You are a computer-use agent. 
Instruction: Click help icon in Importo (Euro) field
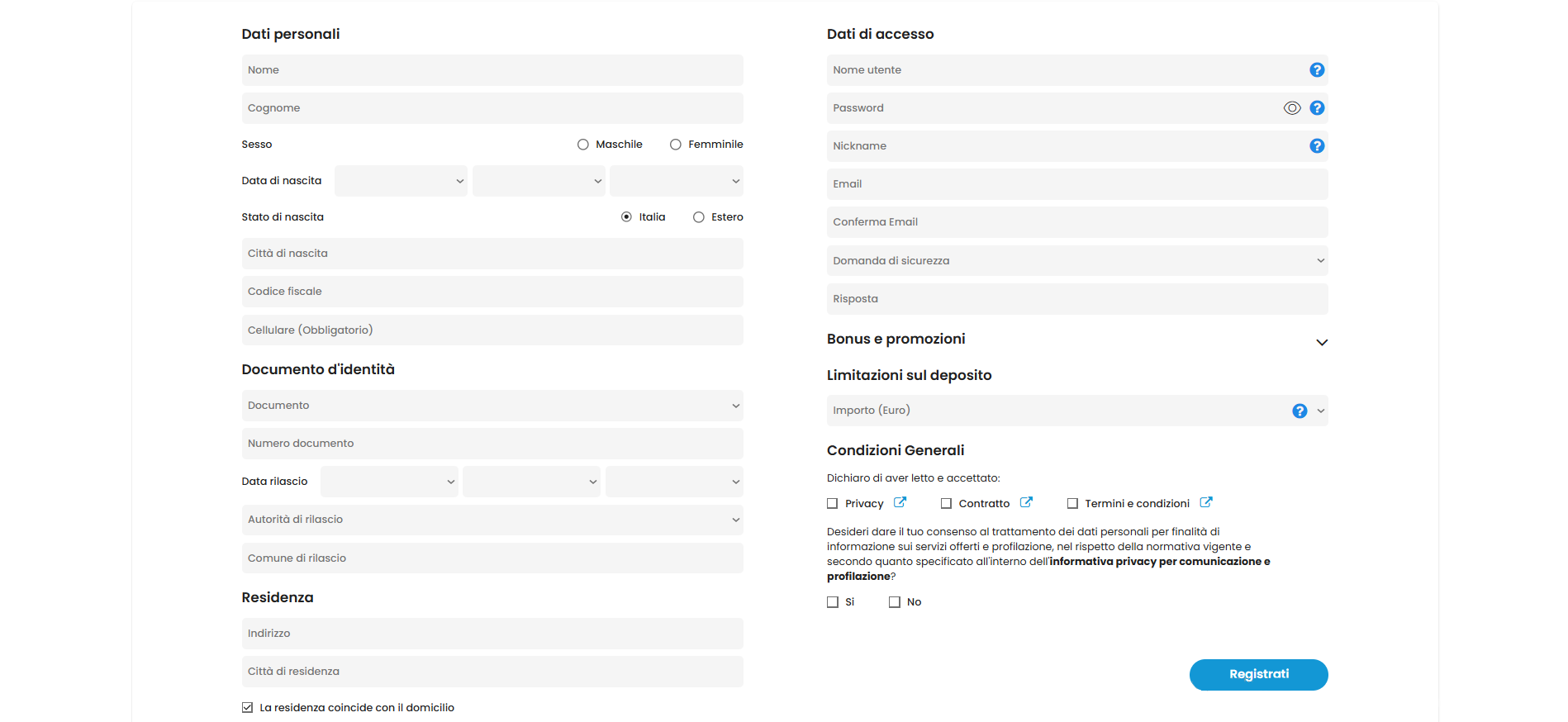(1300, 411)
